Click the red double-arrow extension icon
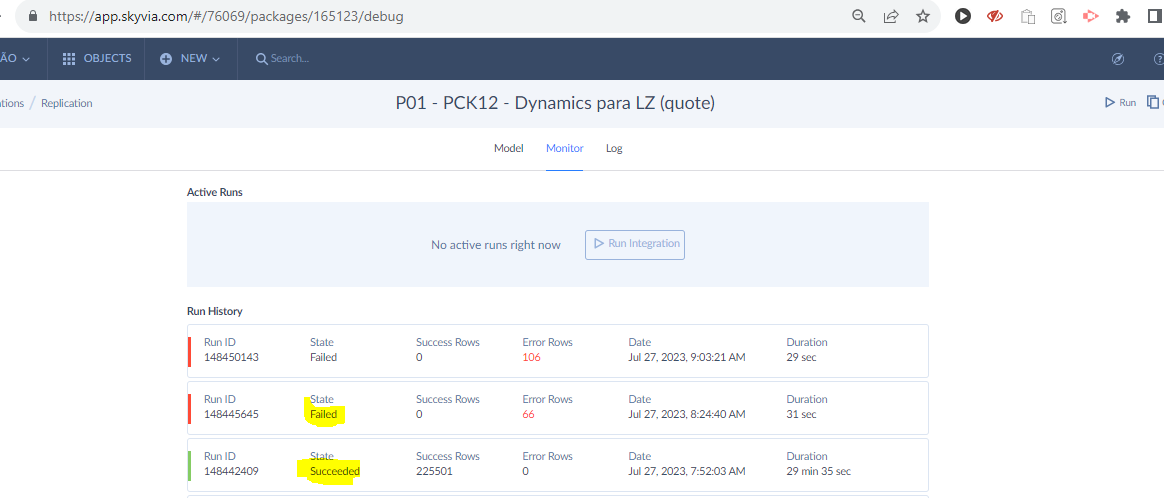 (1091, 16)
